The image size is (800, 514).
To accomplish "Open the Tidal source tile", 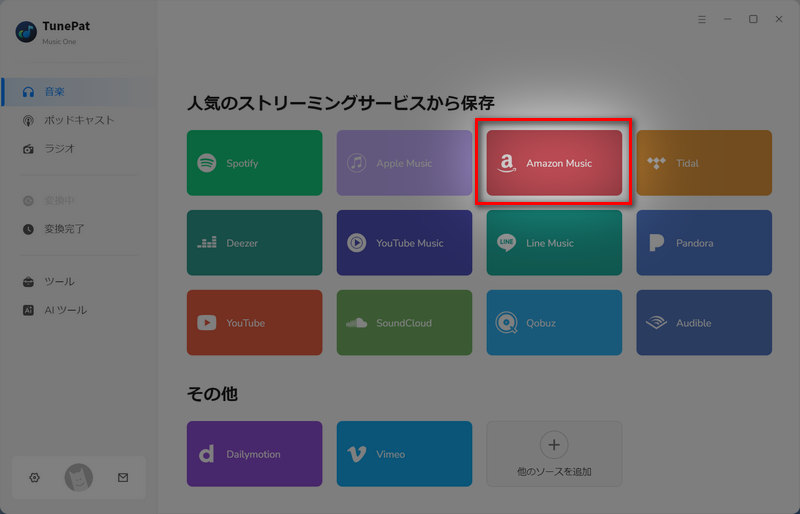I will pyautogui.click(x=704, y=163).
